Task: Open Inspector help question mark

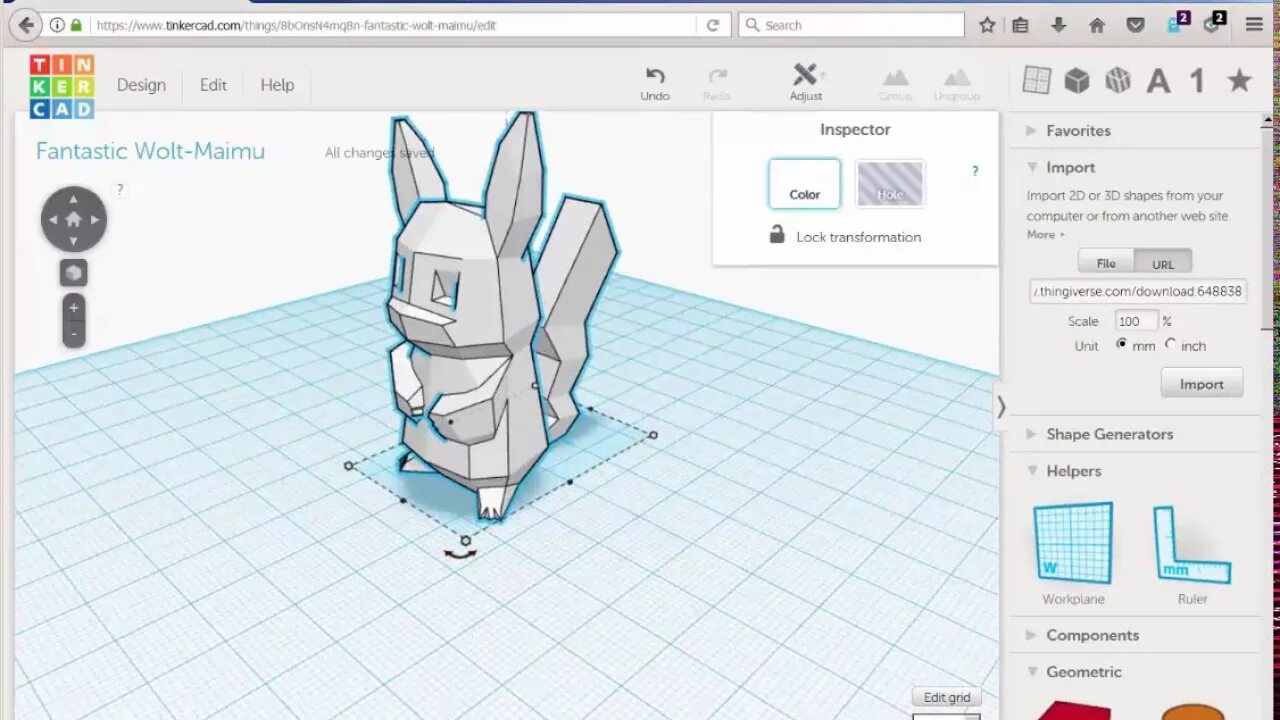Action: [x=975, y=171]
